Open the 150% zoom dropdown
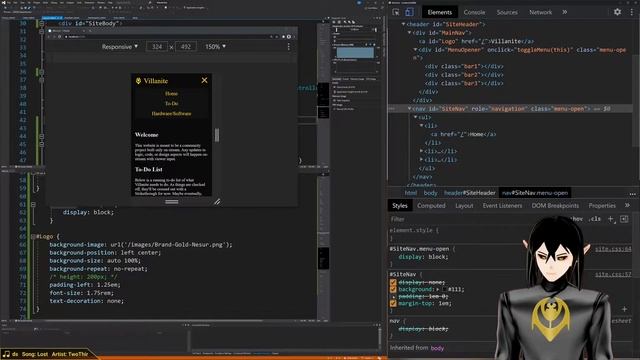The width and height of the screenshot is (640, 360). coord(215,47)
